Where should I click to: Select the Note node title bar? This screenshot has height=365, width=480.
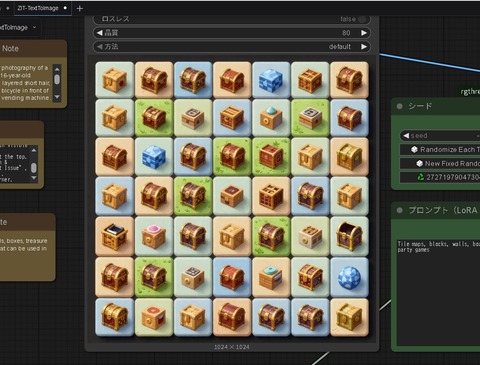point(32,48)
